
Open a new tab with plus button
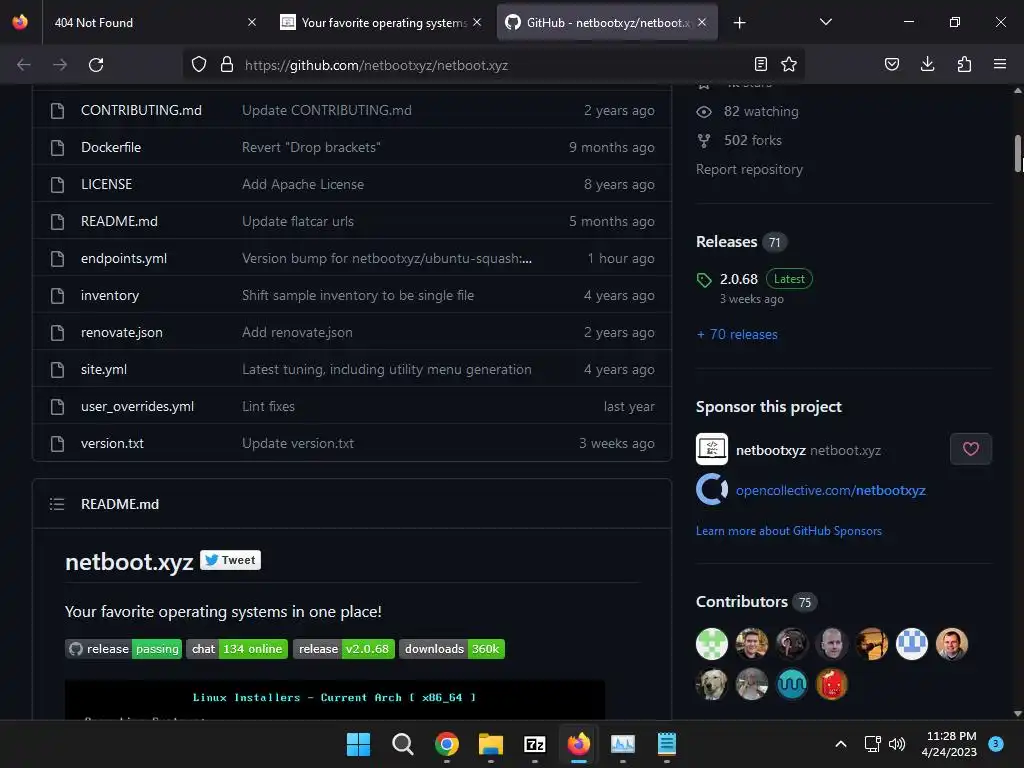pos(739,23)
